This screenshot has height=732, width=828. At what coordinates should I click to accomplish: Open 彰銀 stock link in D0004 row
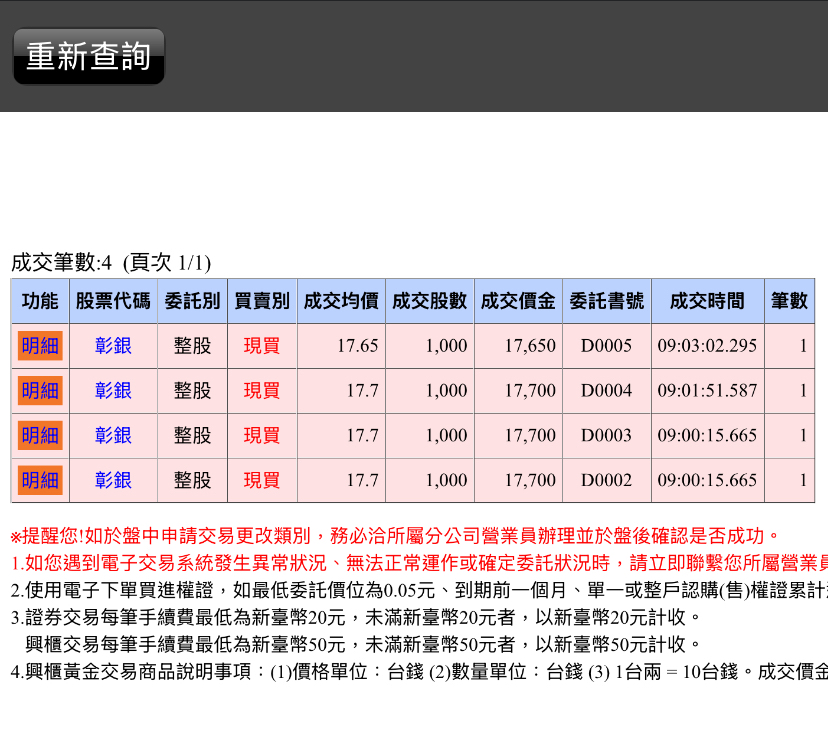pyautogui.click(x=113, y=391)
